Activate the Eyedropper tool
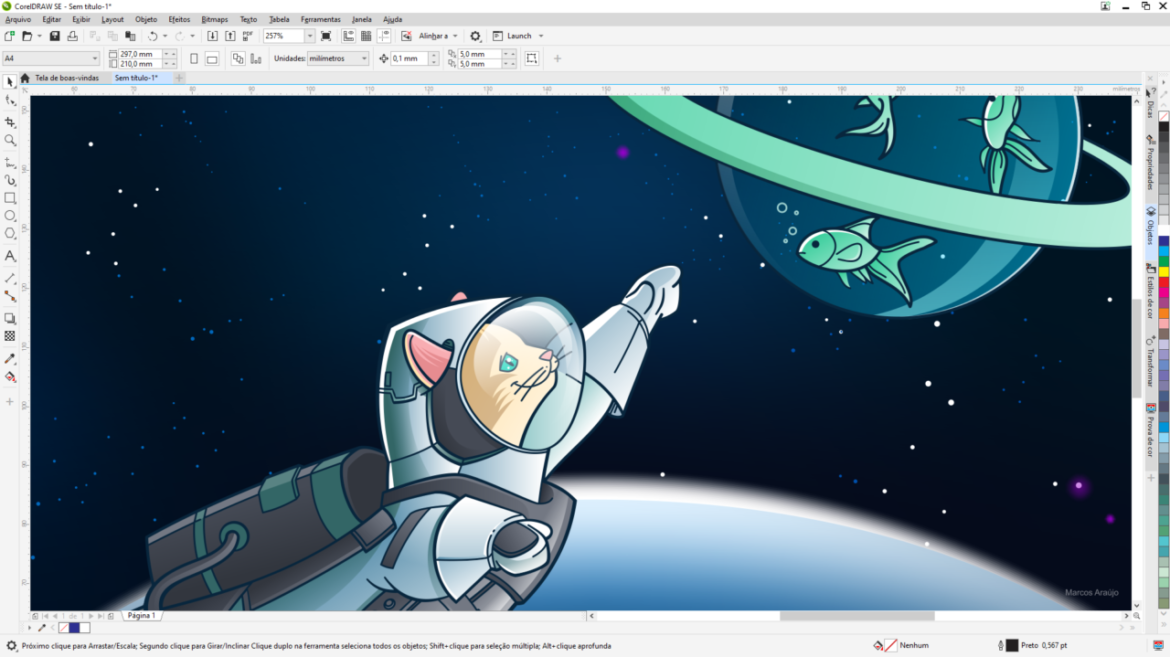This screenshot has width=1170, height=657. 10,359
